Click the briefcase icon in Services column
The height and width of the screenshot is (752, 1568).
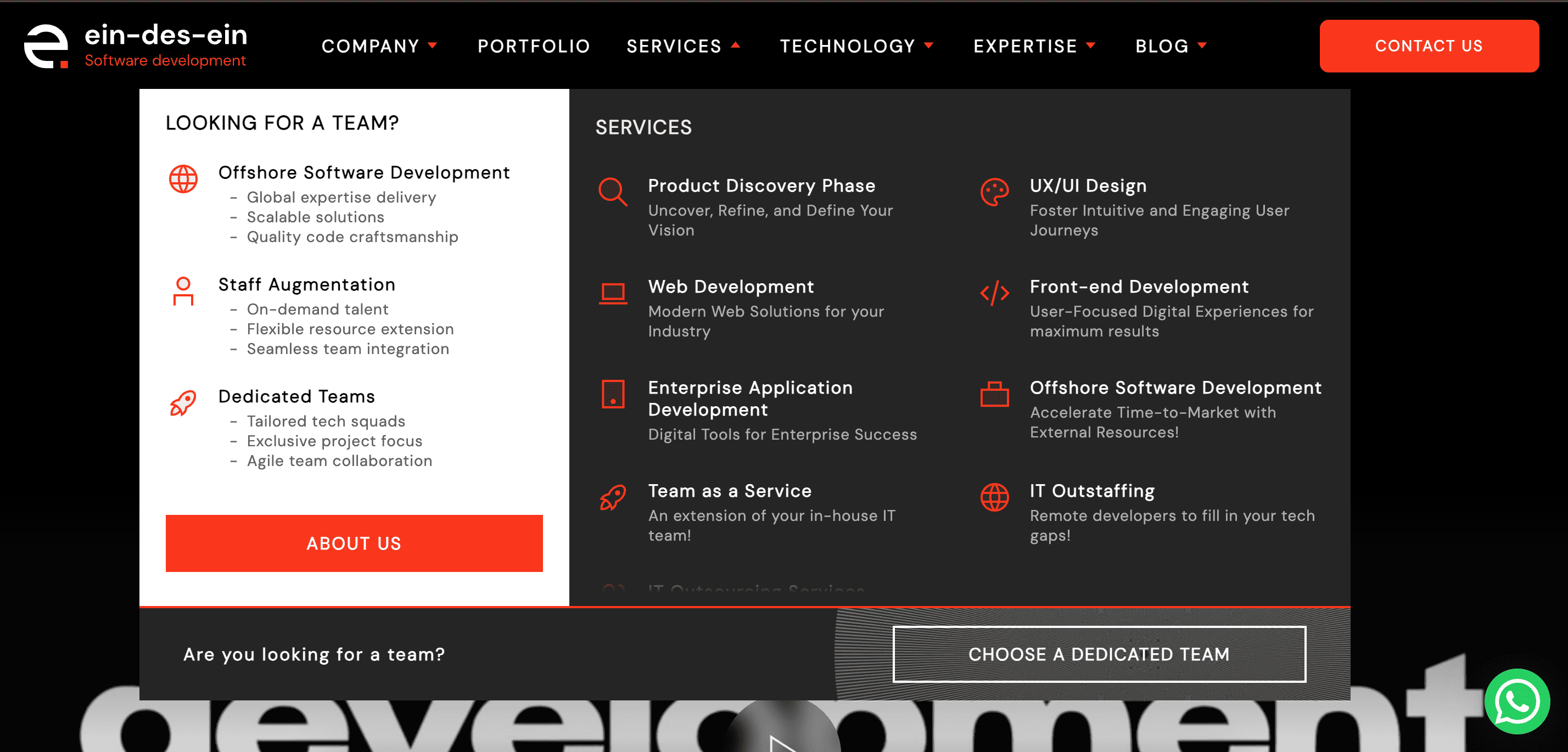(994, 394)
